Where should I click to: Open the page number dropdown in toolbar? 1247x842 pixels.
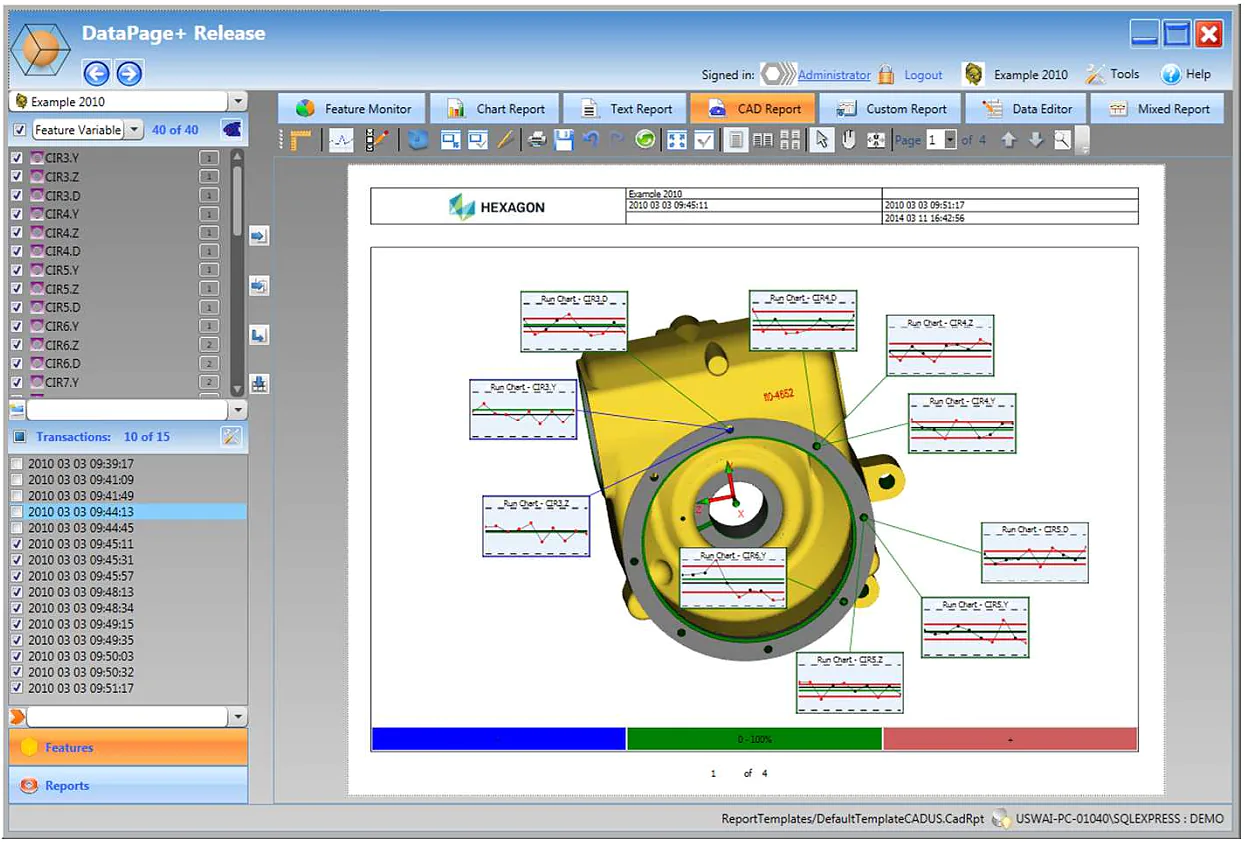pos(950,141)
